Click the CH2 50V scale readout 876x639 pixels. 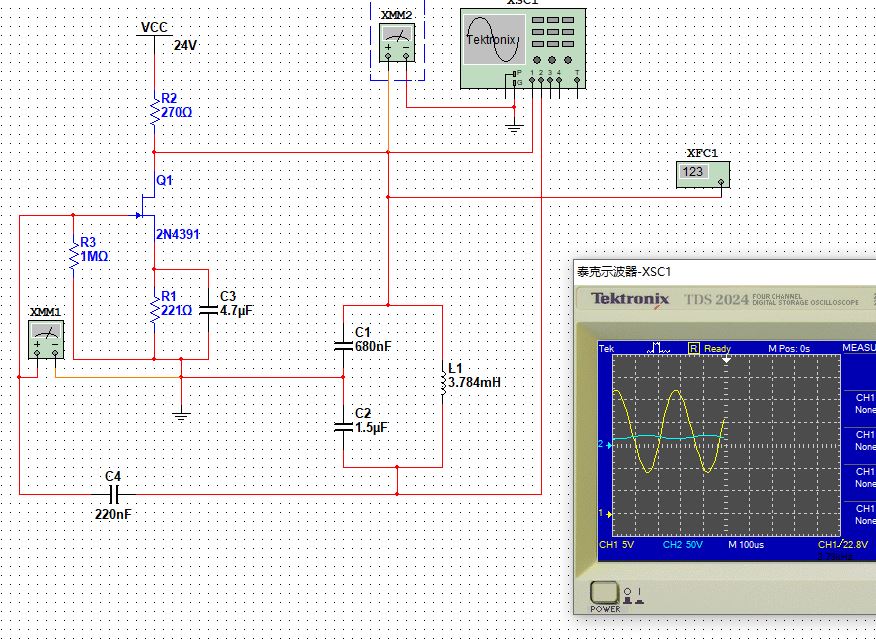pos(681,545)
